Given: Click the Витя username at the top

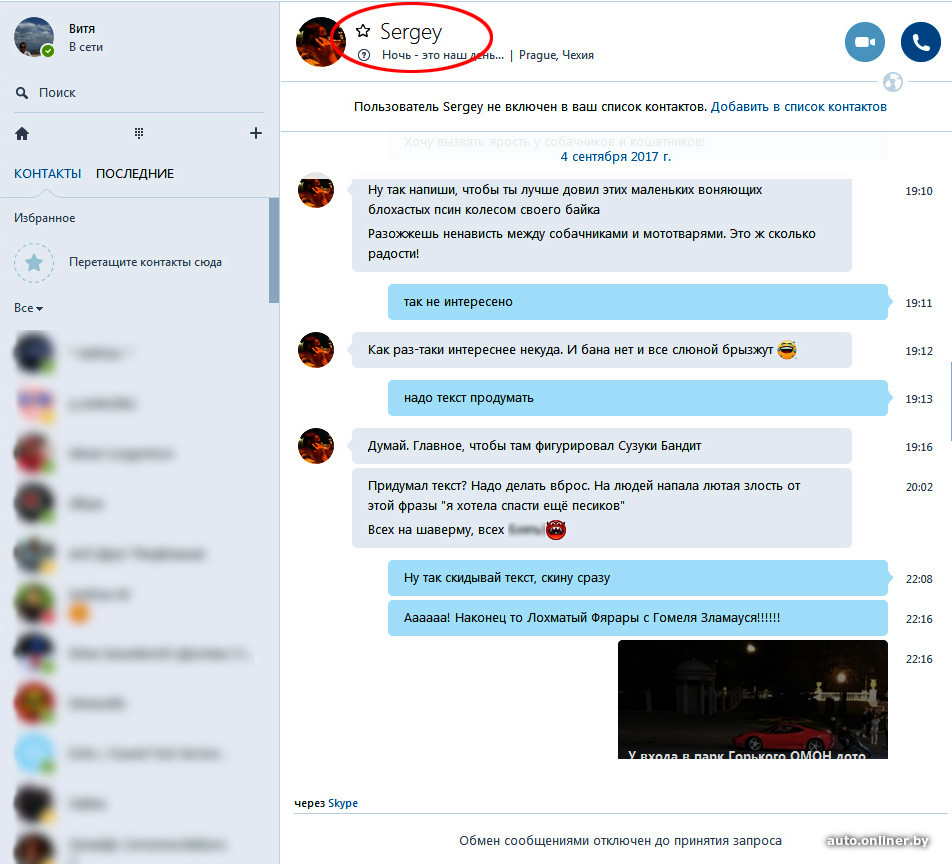Looking at the screenshot, I should click(x=82, y=29).
